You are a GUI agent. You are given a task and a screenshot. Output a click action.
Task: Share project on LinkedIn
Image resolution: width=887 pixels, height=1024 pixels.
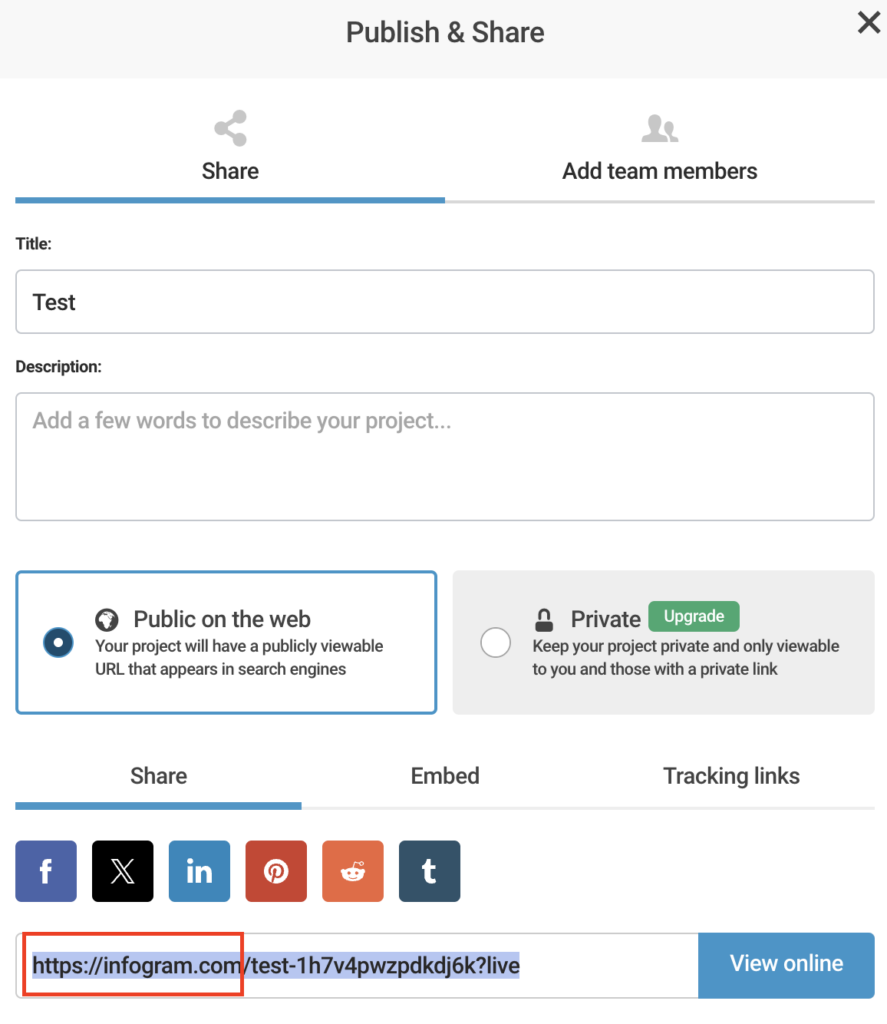click(x=199, y=871)
